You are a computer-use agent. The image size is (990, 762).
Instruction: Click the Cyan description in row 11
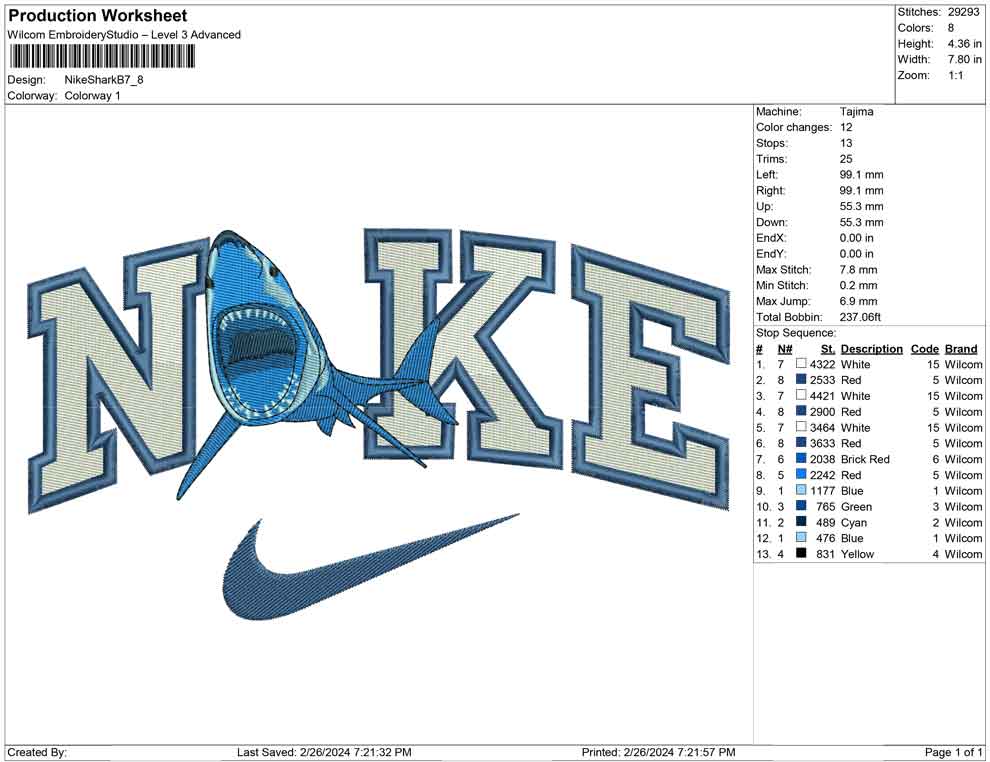pyautogui.click(x=854, y=522)
